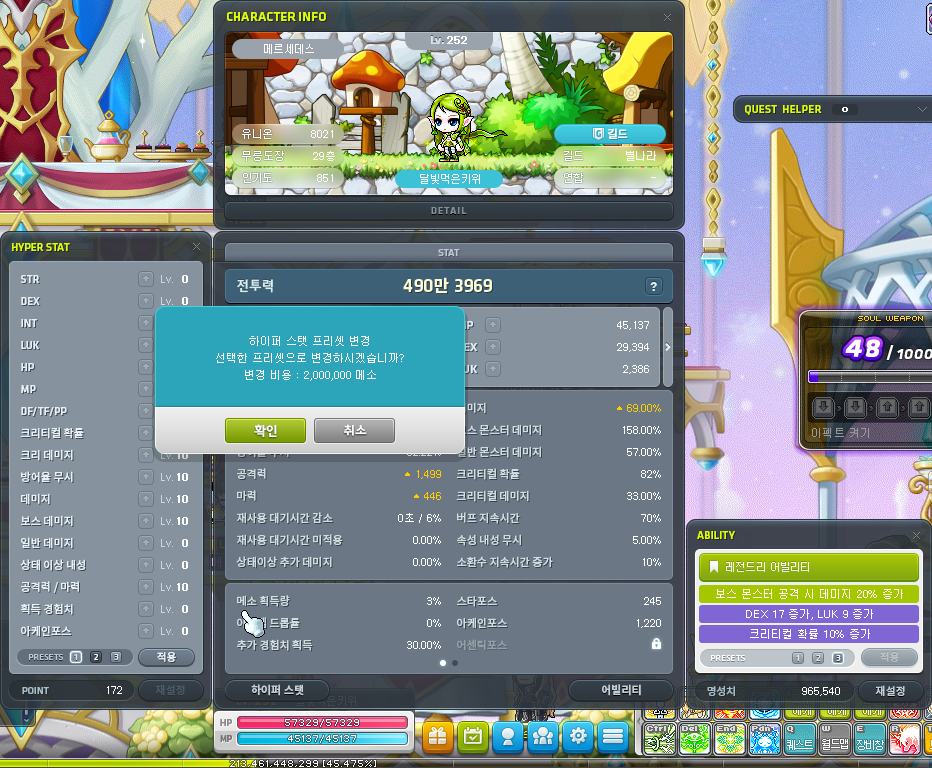Image resolution: width=932 pixels, height=768 pixels.
Task: Click the plus icon beside the 45,137 stat value
Action: pyautogui.click(x=493, y=325)
